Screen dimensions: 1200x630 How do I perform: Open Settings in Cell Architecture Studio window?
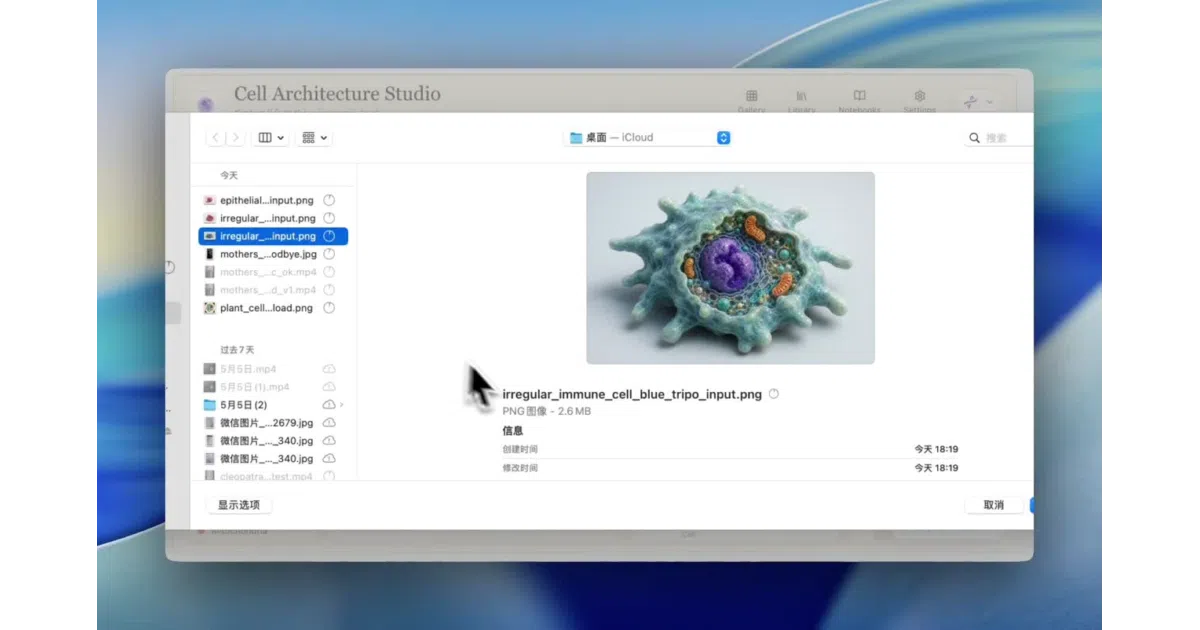tap(919, 101)
